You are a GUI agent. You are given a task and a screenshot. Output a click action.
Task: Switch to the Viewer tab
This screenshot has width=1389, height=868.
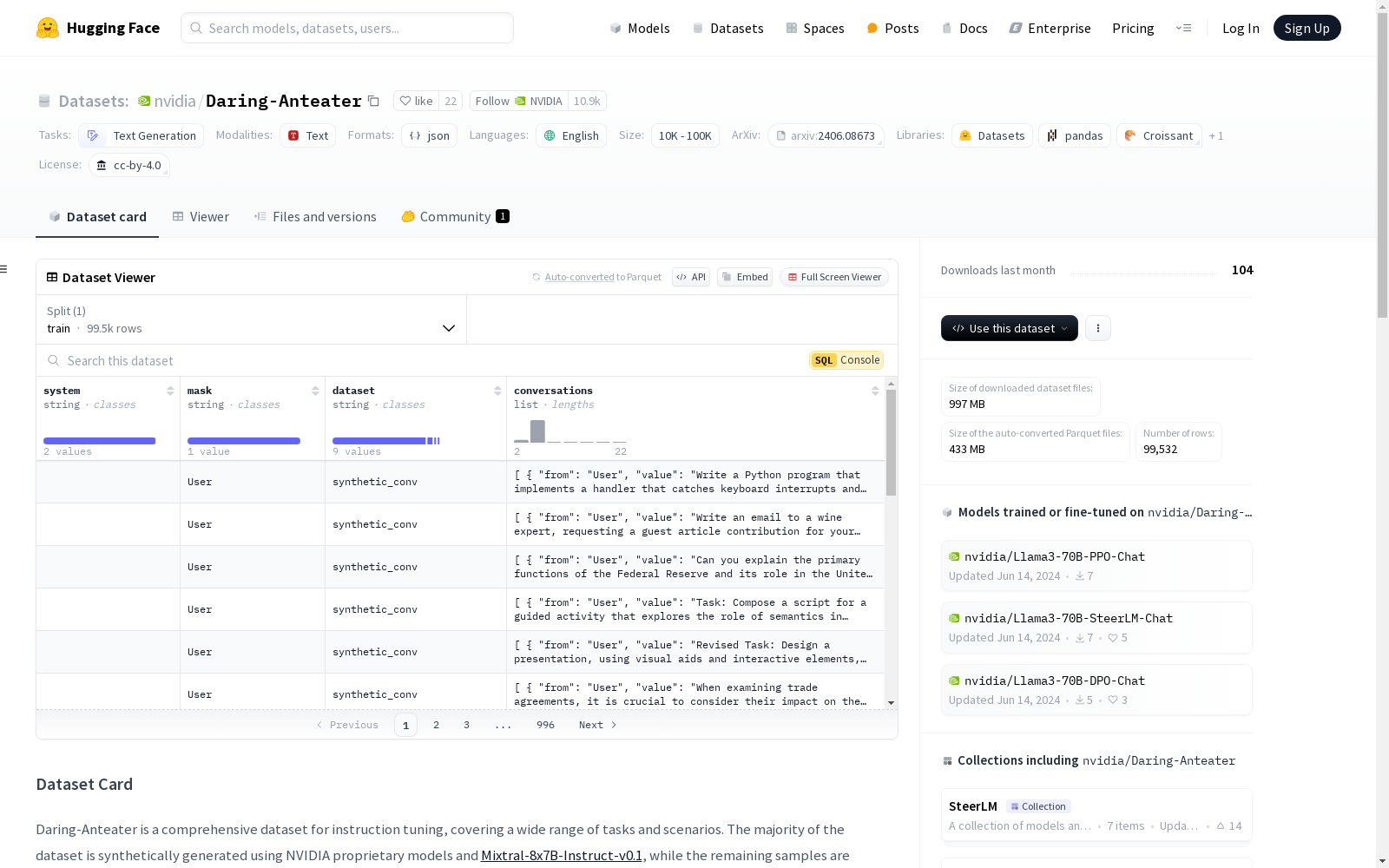(x=201, y=217)
